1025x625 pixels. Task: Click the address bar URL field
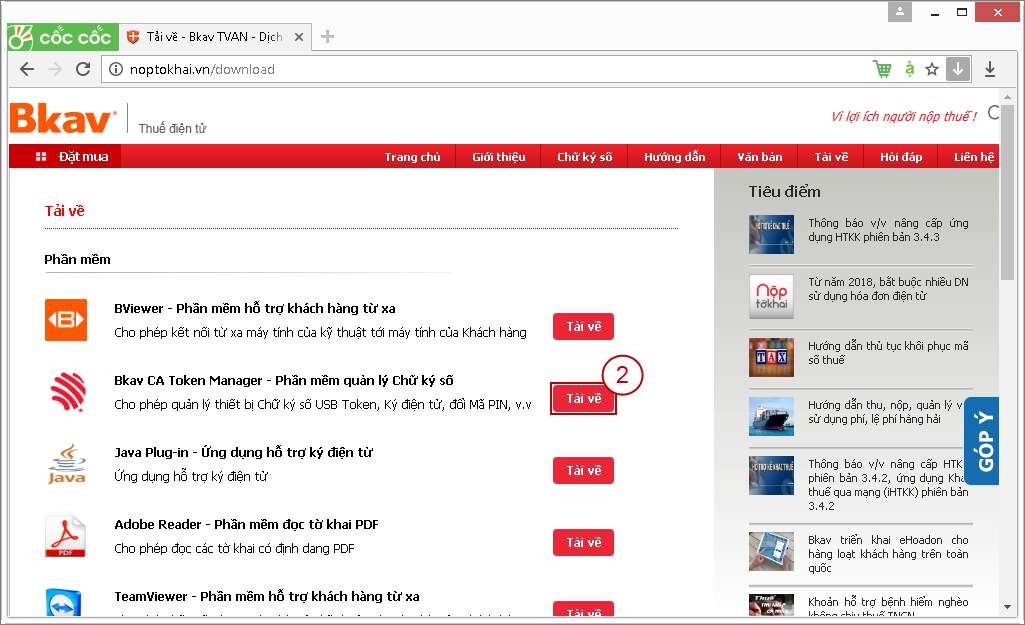point(480,69)
